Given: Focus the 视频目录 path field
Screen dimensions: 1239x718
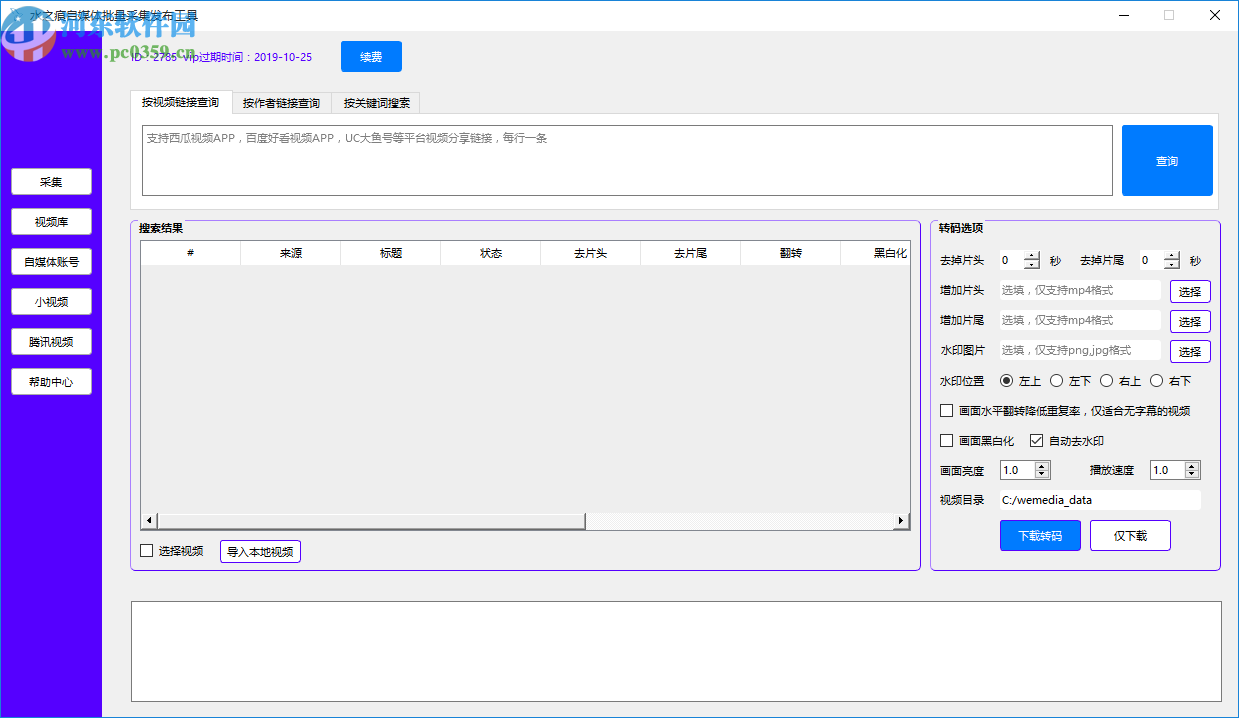Looking at the screenshot, I should point(1100,500).
